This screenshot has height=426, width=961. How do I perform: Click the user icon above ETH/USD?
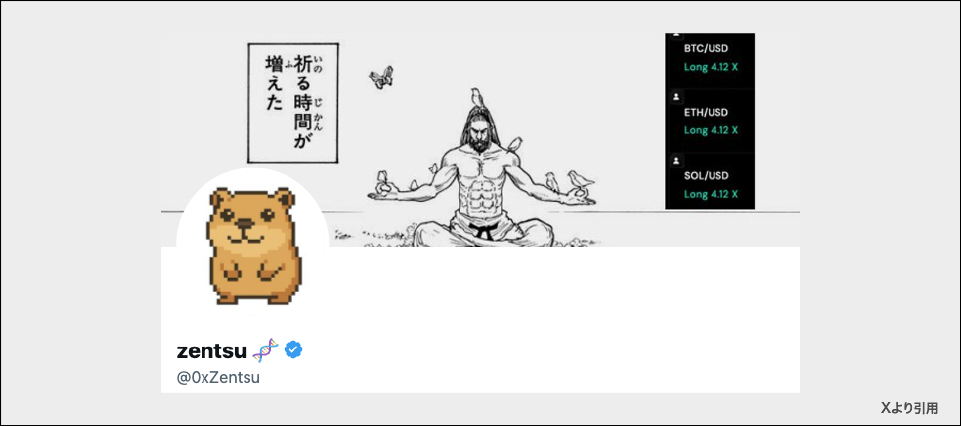676,97
